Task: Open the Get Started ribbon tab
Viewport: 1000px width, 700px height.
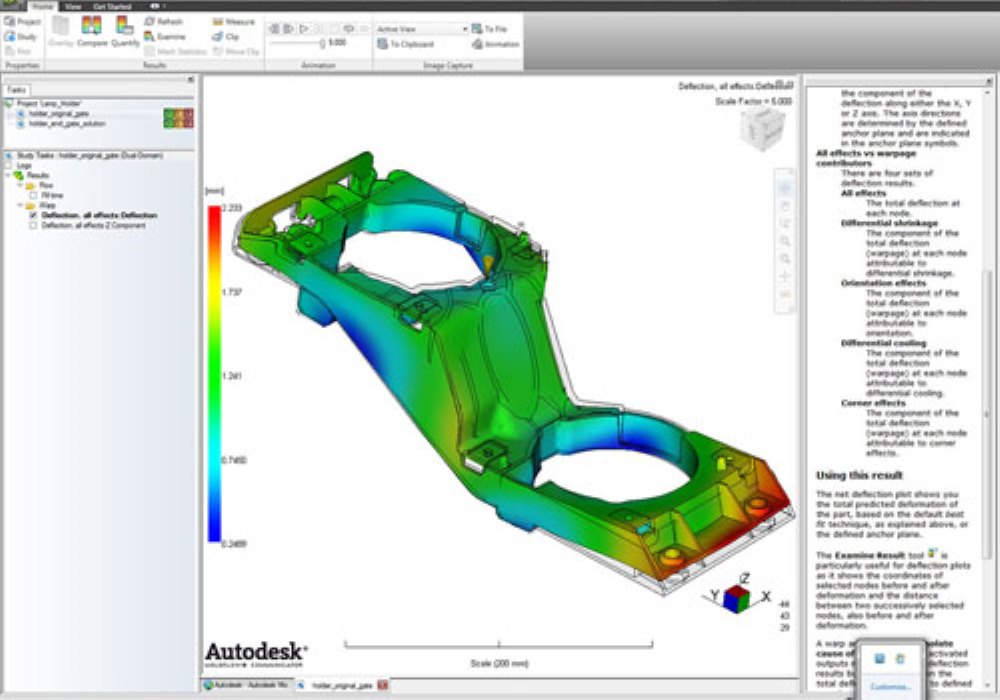Action: (x=112, y=6)
